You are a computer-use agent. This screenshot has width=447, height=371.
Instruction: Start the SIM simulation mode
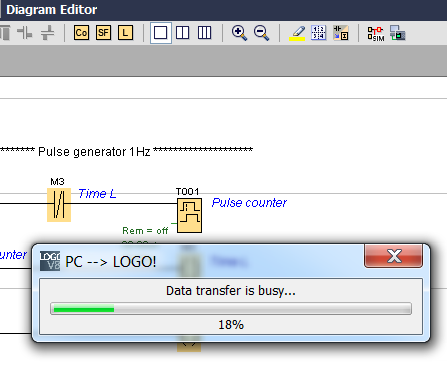(x=376, y=34)
